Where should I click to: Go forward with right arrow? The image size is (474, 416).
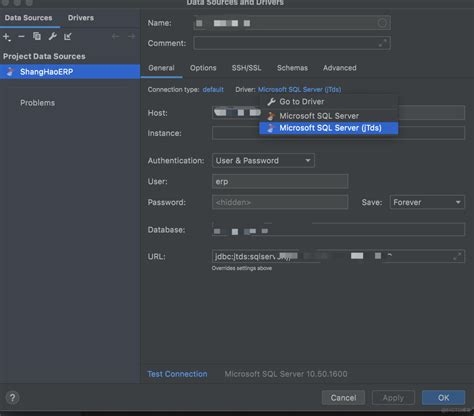click(x=132, y=36)
